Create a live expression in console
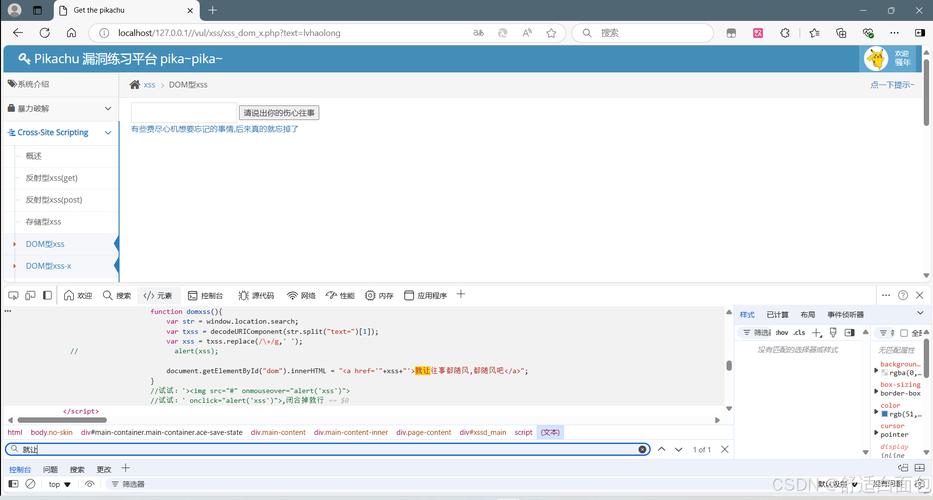Viewport: 933px width, 500px height. click(x=89, y=484)
